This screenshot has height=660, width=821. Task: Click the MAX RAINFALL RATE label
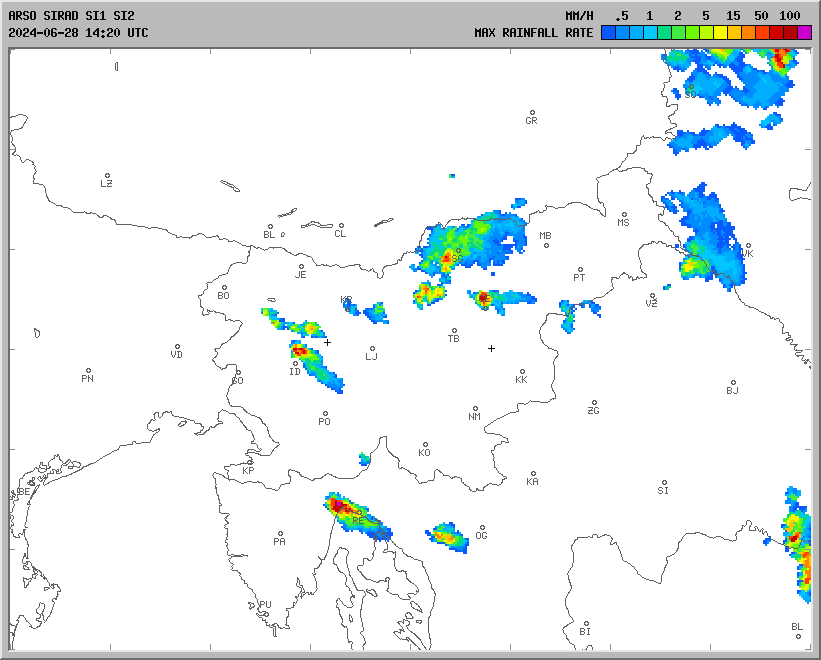[534, 33]
